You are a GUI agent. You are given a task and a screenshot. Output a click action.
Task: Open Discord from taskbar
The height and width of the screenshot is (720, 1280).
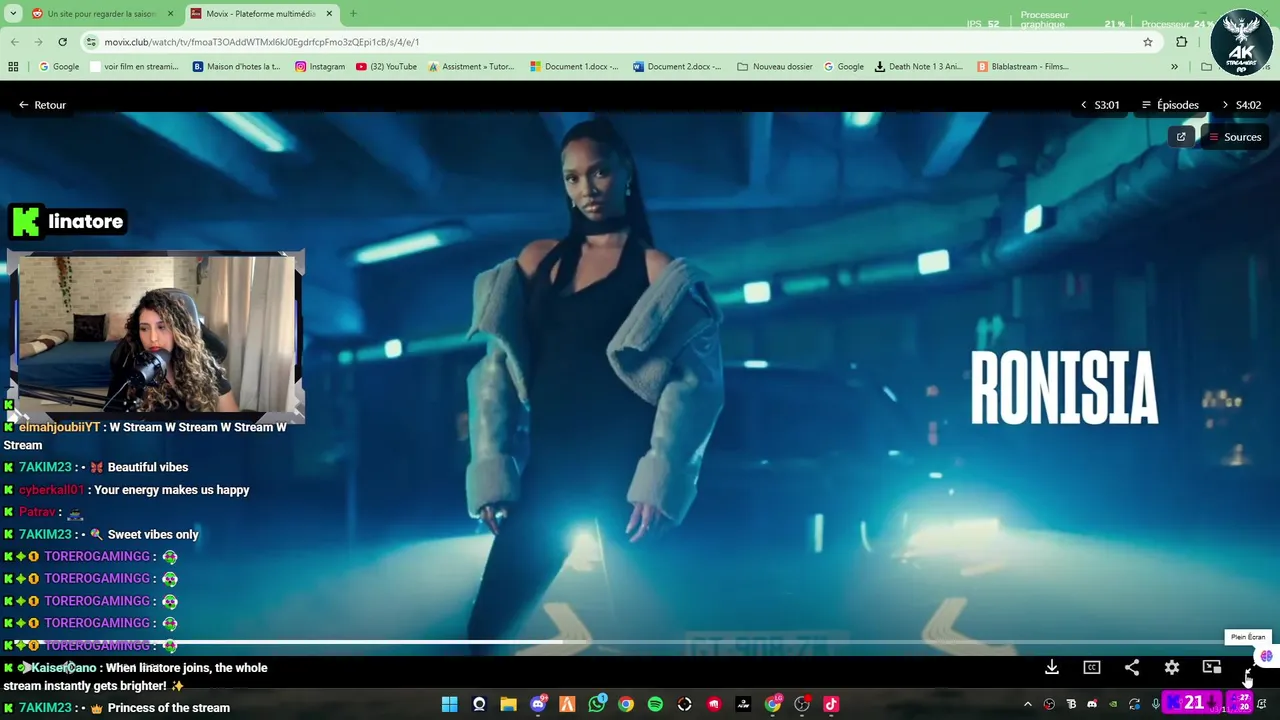coord(538,704)
